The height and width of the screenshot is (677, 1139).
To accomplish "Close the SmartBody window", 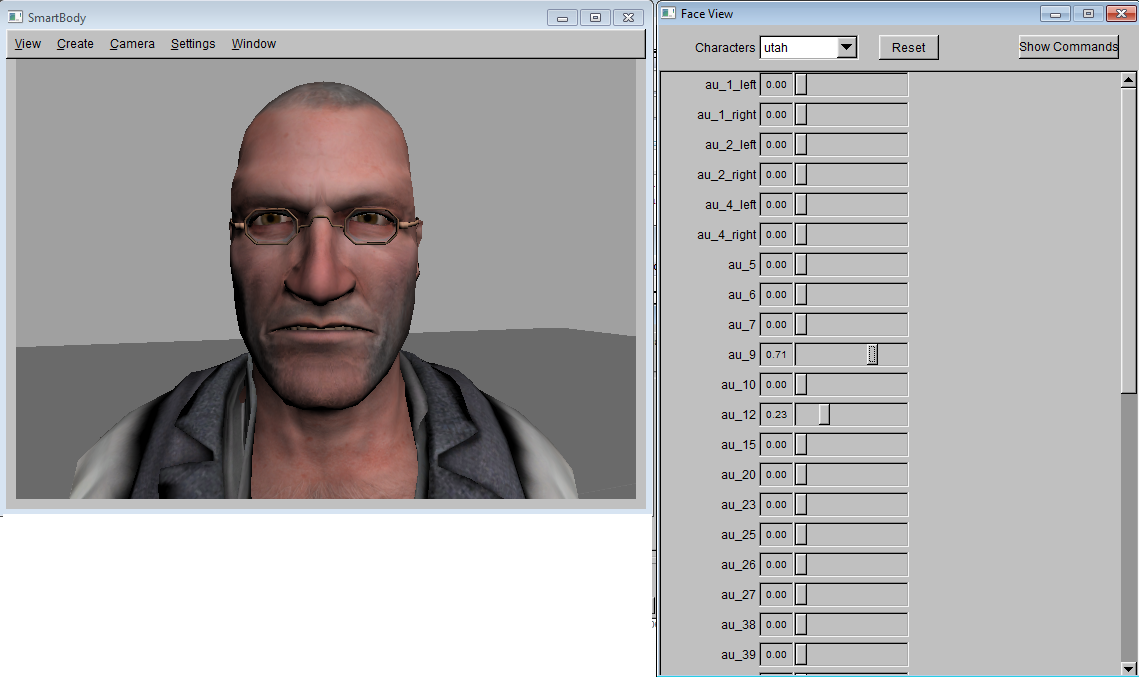I will point(628,17).
